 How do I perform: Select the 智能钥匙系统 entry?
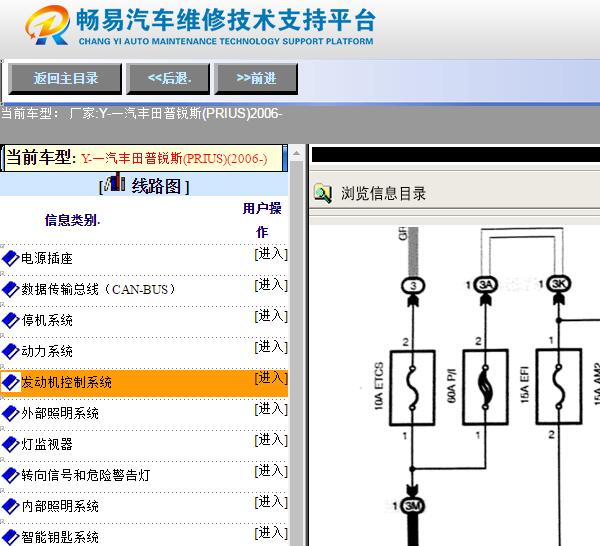click(x=60, y=538)
